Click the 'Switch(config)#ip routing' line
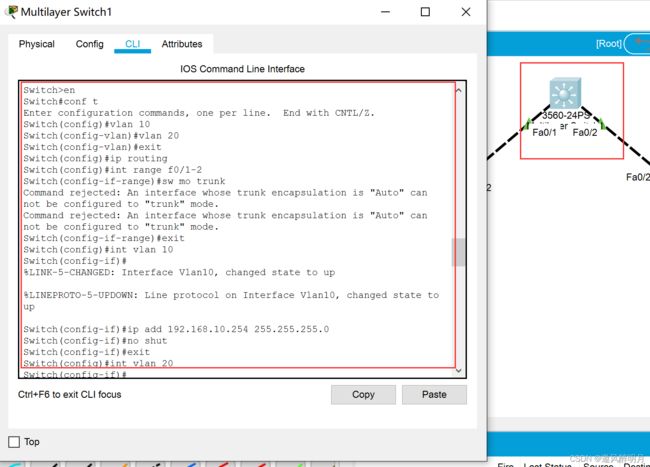Screen dimensions: 650x467 click(x=95, y=159)
